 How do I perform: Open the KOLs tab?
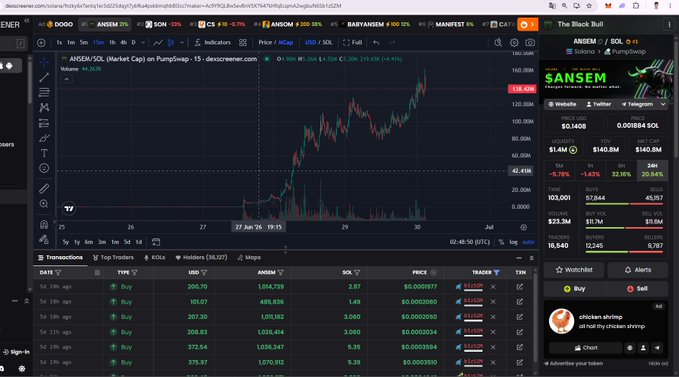point(155,258)
